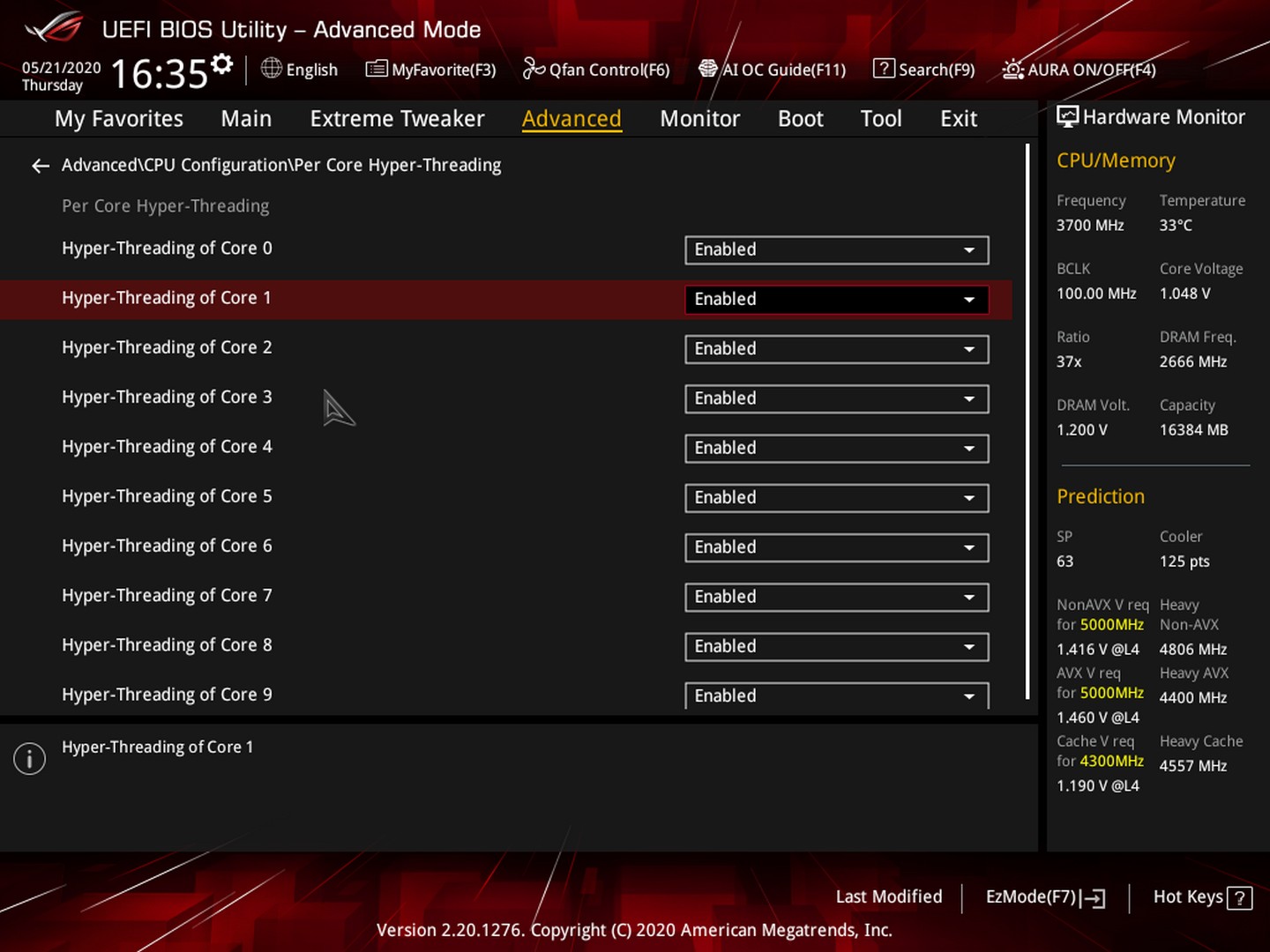Click the Search question mark icon
The height and width of the screenshot is (952, 1270).
[884, 68]
